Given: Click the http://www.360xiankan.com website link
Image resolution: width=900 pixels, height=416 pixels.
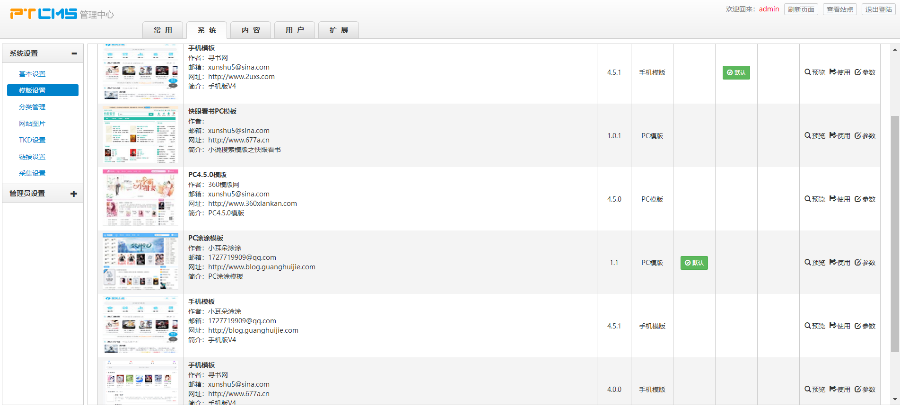Looking at the screenshot, I should click(250, 203).
